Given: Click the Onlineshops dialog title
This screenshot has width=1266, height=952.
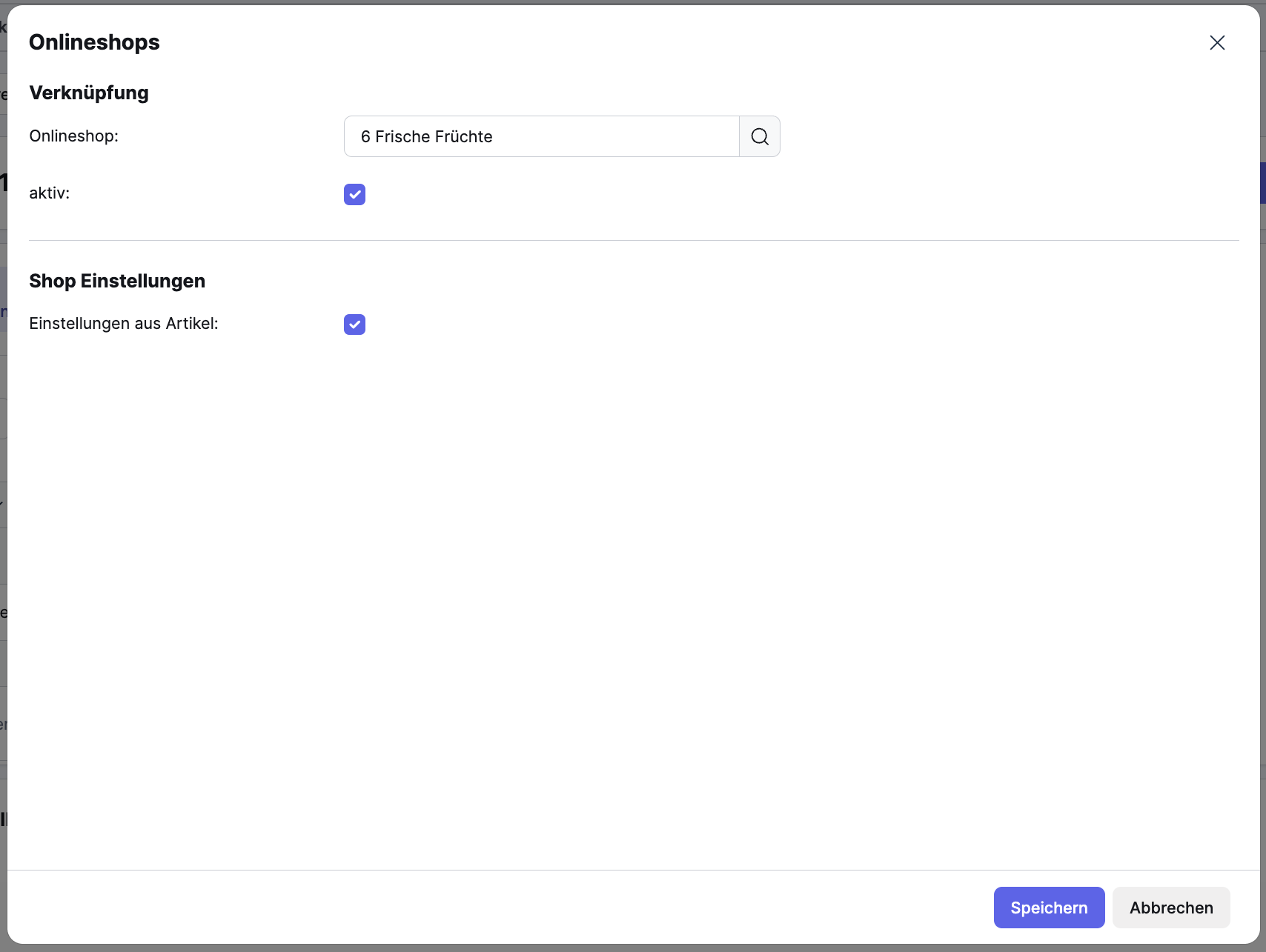Looking at the screenshot, I should pyautogui.click(x=94, y=42).
